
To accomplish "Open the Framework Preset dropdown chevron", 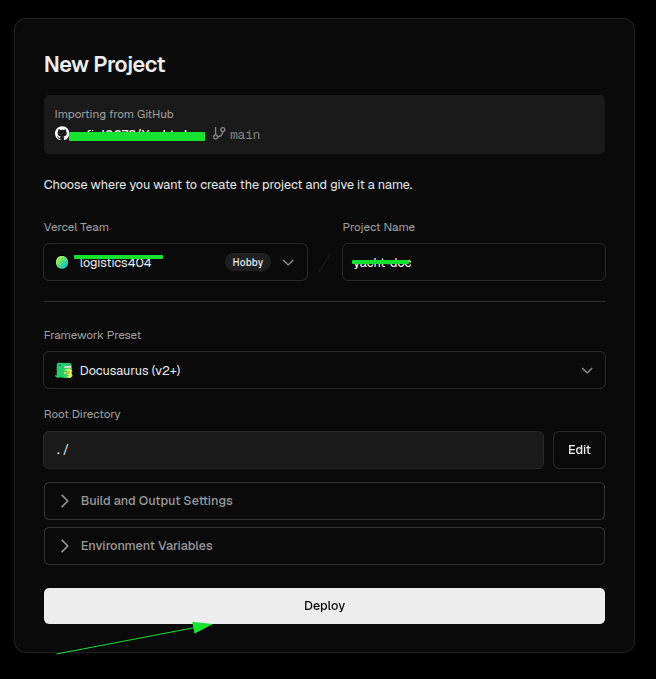I will pos(587,371).
